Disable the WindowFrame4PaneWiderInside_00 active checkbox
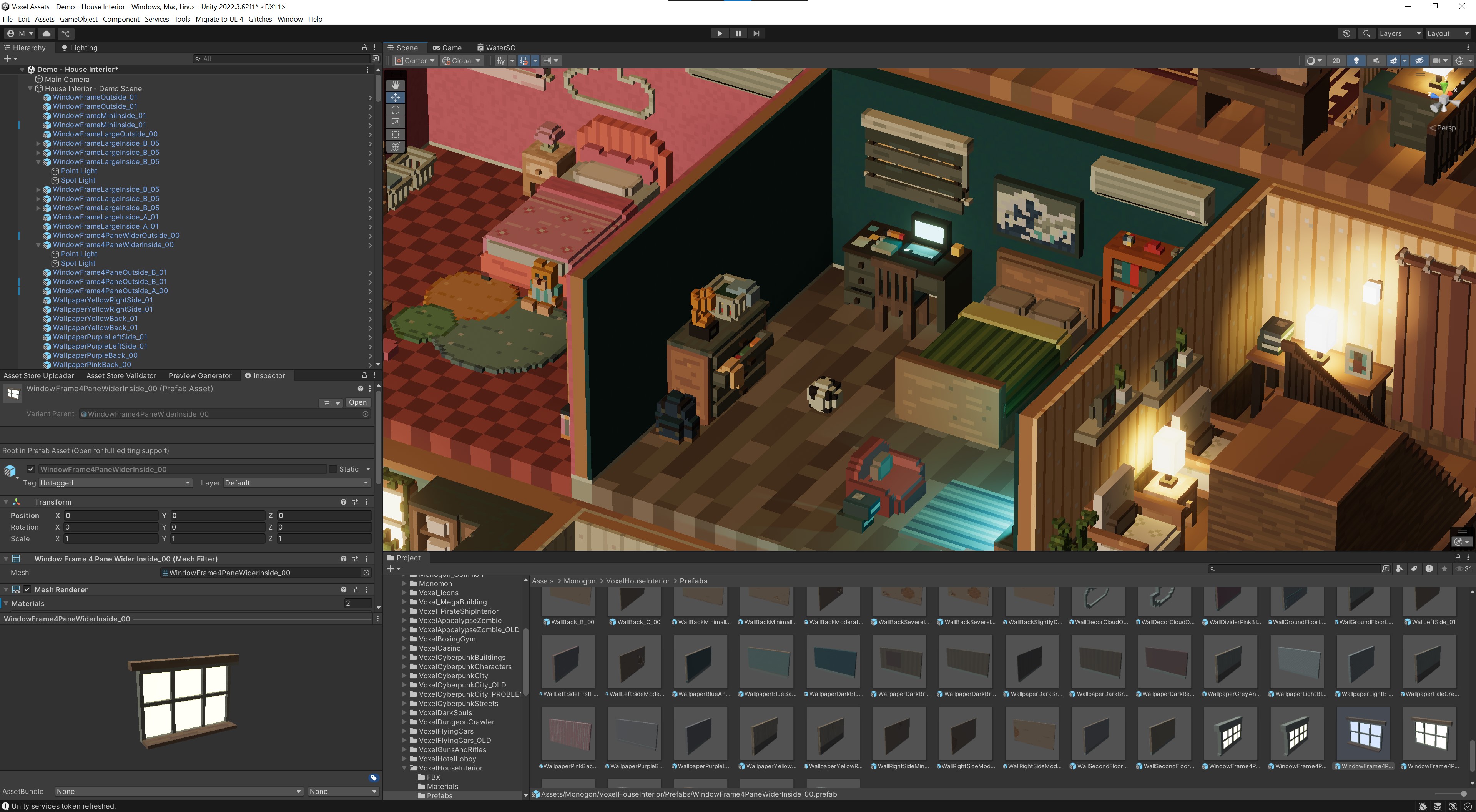The height and width of the screenshot is (812, 1476). coord(31,469)
